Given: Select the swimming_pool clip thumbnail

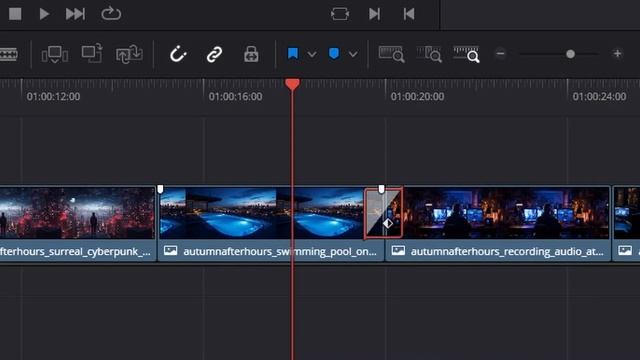Looking at the screenshot, I should coord(261,213).
